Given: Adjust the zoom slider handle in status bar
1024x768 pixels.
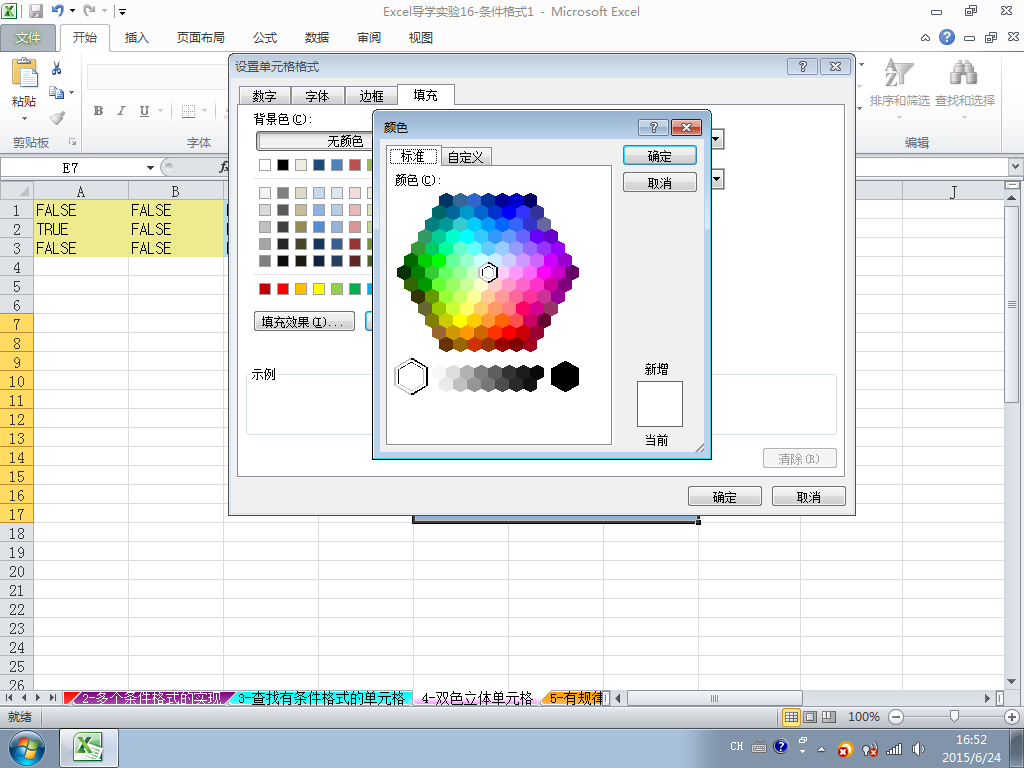Looking at the screenshot, I should click(954, 716).
